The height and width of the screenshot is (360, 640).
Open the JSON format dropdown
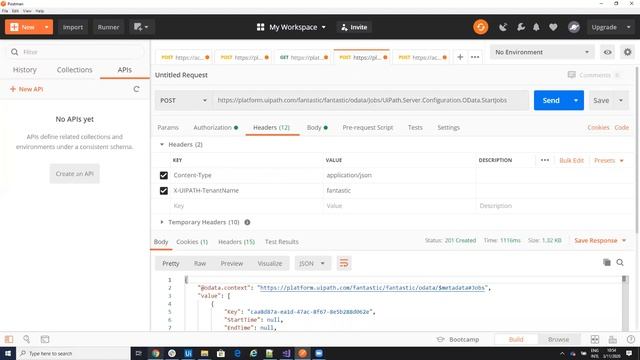[312, 263]
